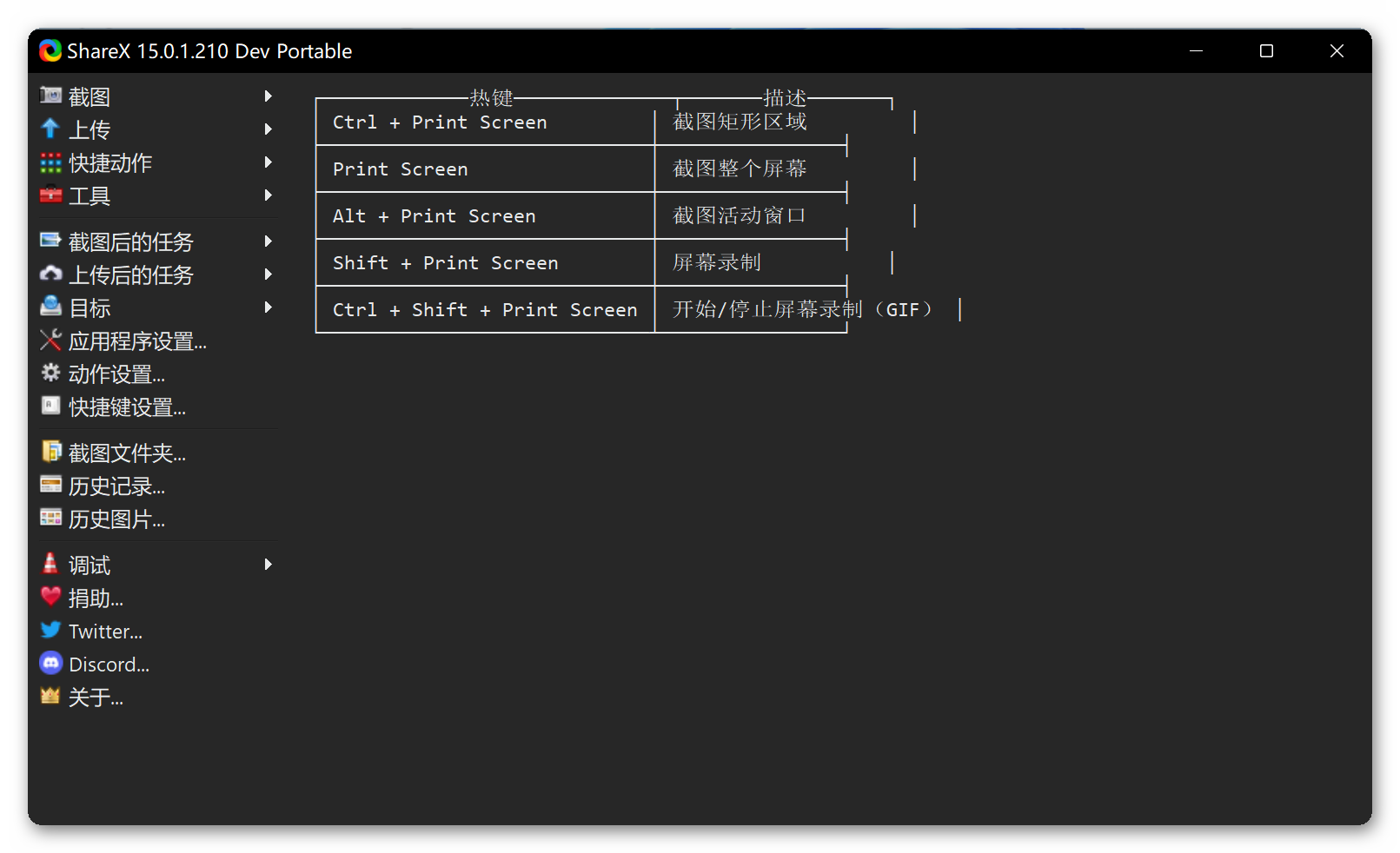Click the cloud icon for 上传后的任务
The width and height of the screenshot is (1400, 853).
click(51, 274)
